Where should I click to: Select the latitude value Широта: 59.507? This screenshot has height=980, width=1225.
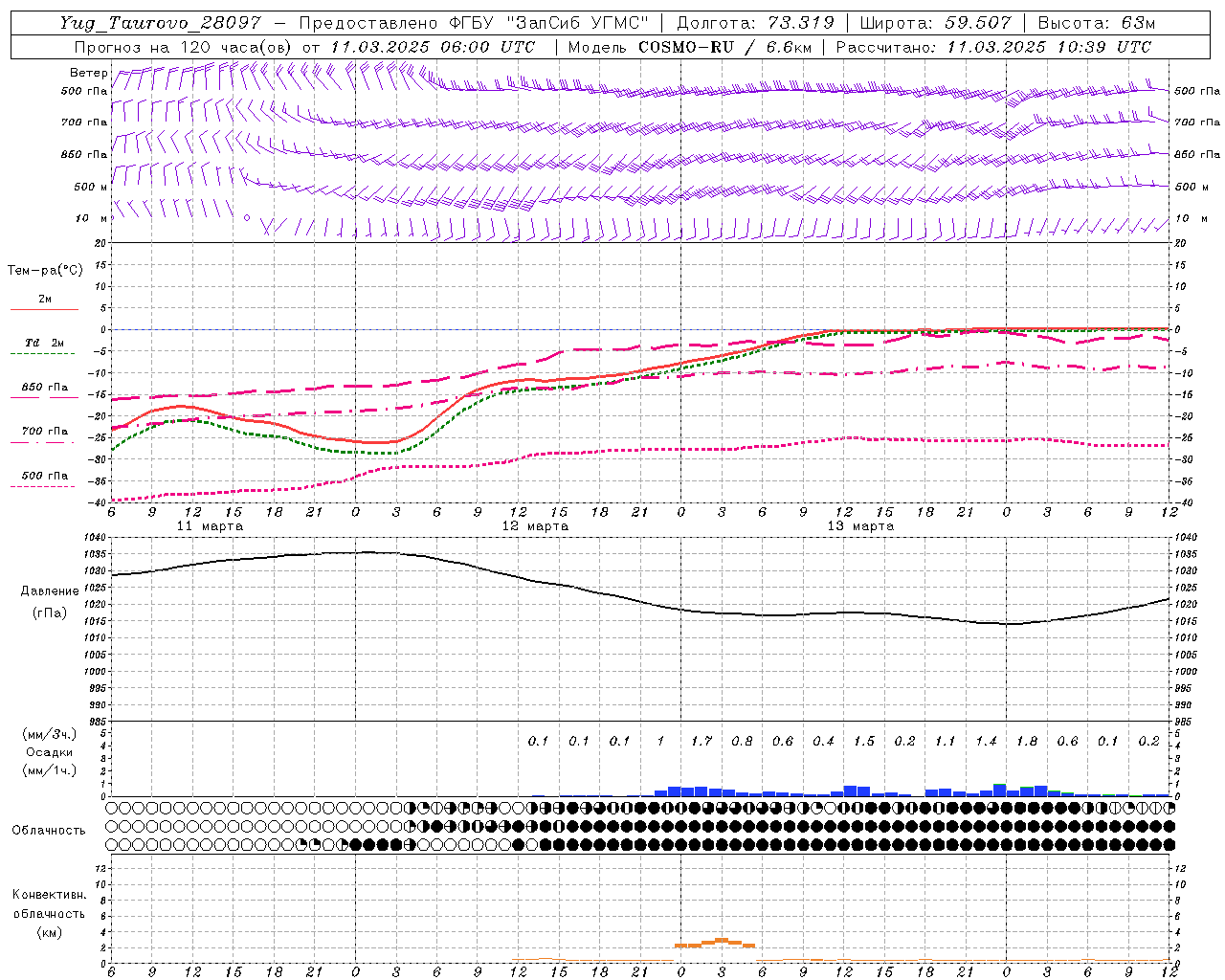tap(935, 23)
